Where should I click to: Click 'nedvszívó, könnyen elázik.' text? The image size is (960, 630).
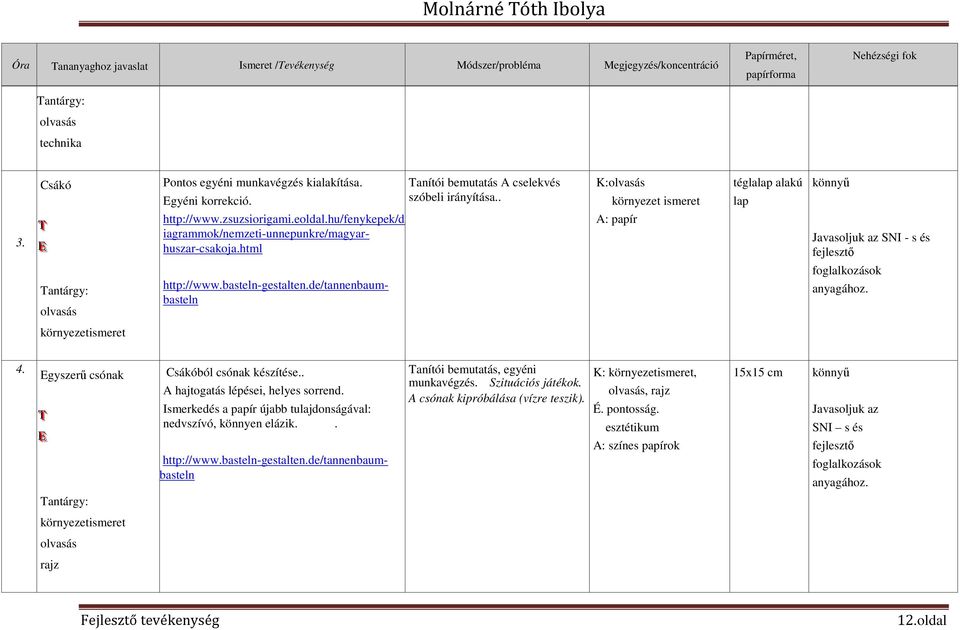pos(230,424)
